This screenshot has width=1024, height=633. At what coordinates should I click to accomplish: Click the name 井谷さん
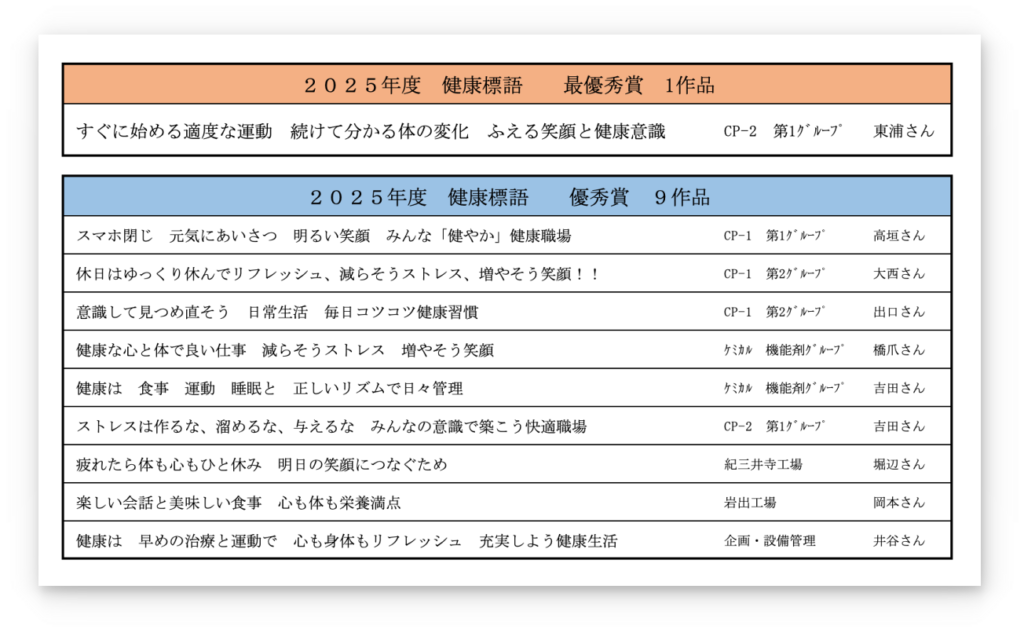coord(898,541)
